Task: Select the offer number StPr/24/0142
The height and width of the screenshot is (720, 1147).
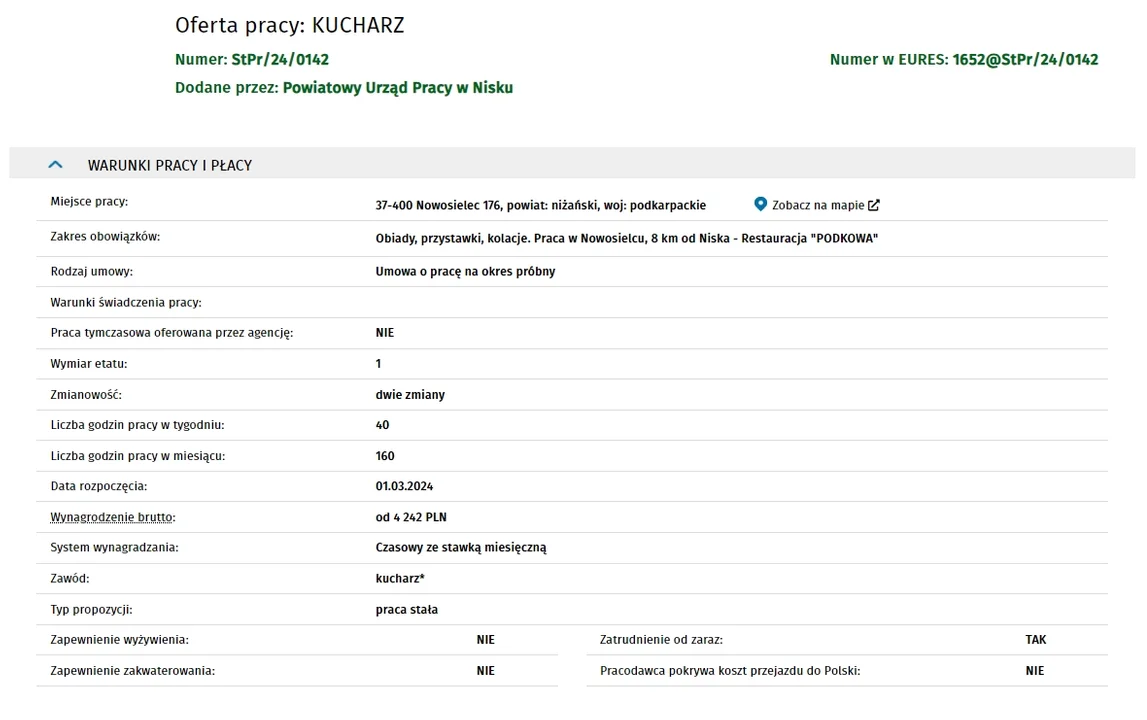Action: coord(280,60)
